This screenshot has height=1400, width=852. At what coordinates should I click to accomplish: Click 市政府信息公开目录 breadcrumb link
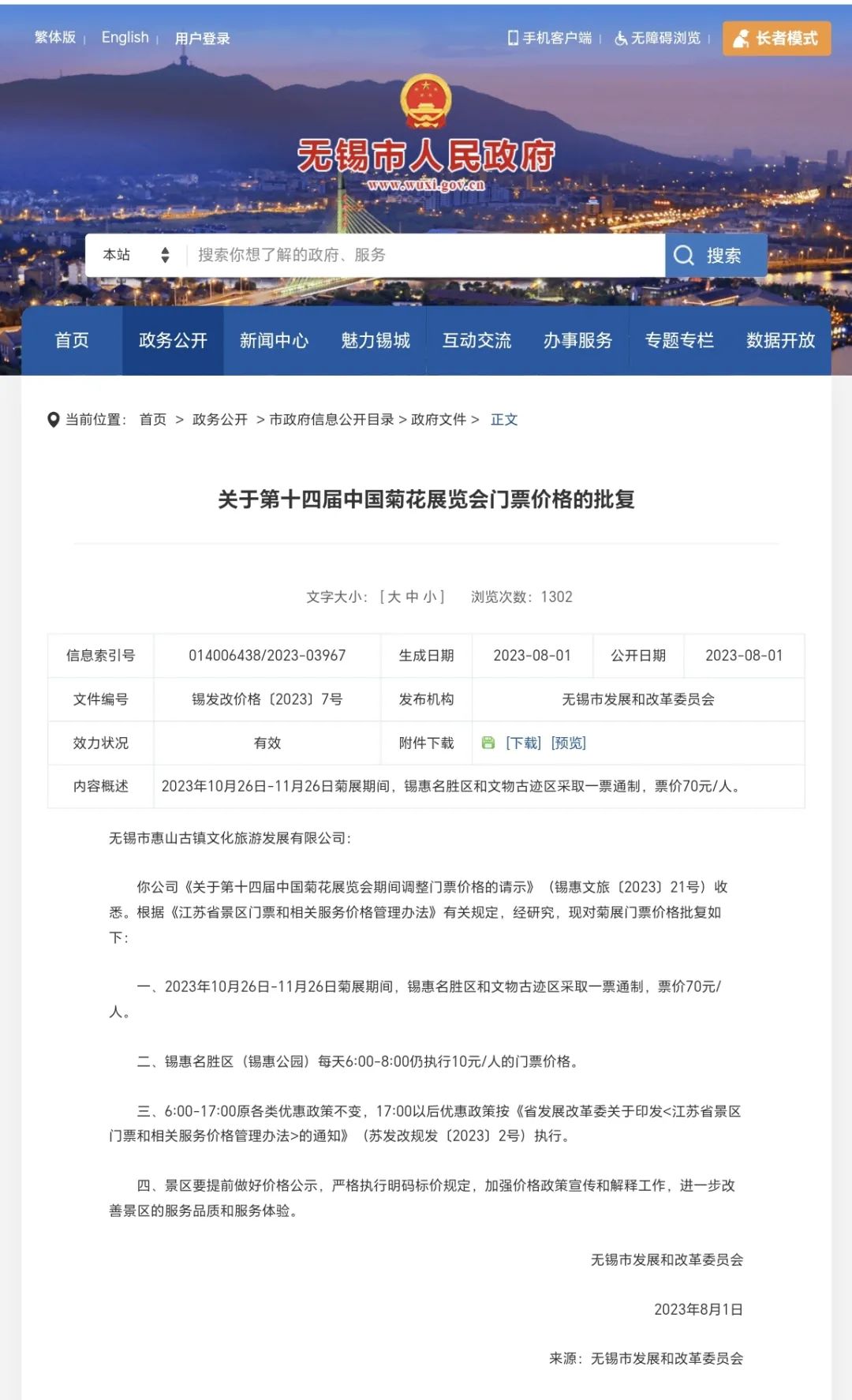click(332, 420)
